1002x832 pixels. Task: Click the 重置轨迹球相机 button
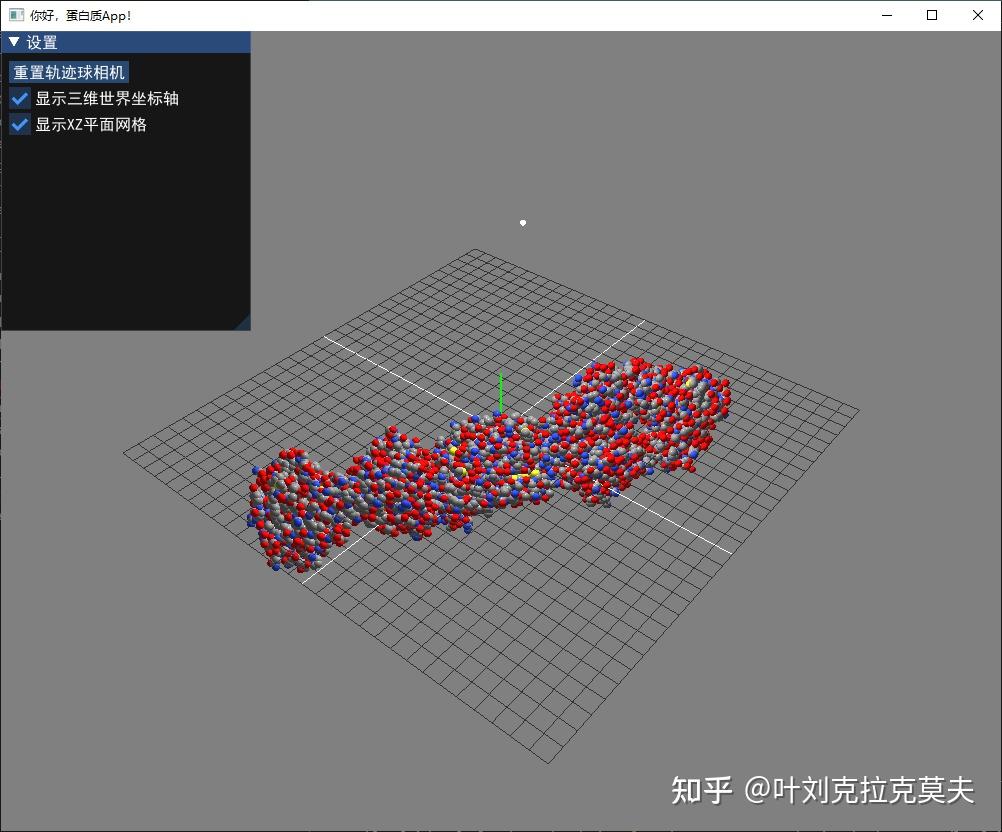(69, 72)
